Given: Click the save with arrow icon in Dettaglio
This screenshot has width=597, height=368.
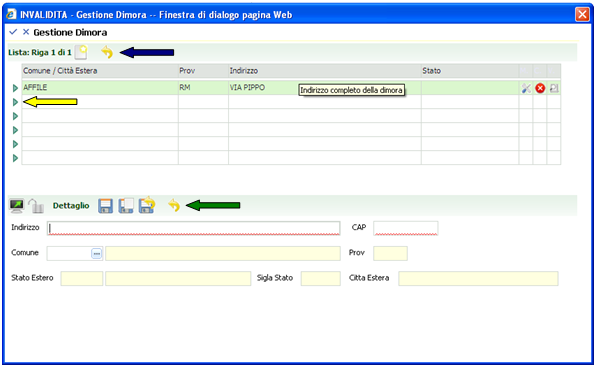Looking at the screenshot, I should tap(147, 205).
